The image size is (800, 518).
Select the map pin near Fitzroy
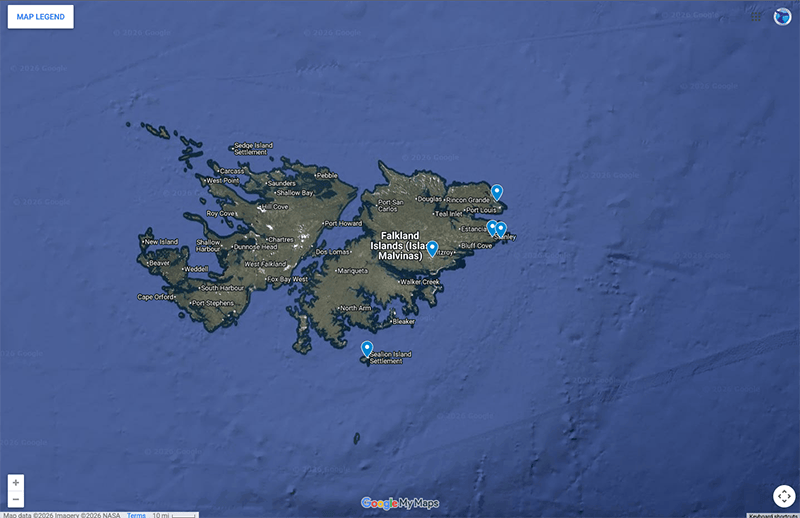click(432, 247)
